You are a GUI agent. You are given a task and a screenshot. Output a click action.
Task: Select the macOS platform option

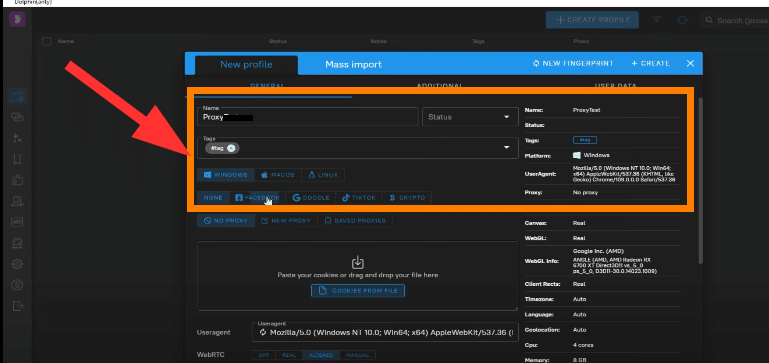coord(278,175)
